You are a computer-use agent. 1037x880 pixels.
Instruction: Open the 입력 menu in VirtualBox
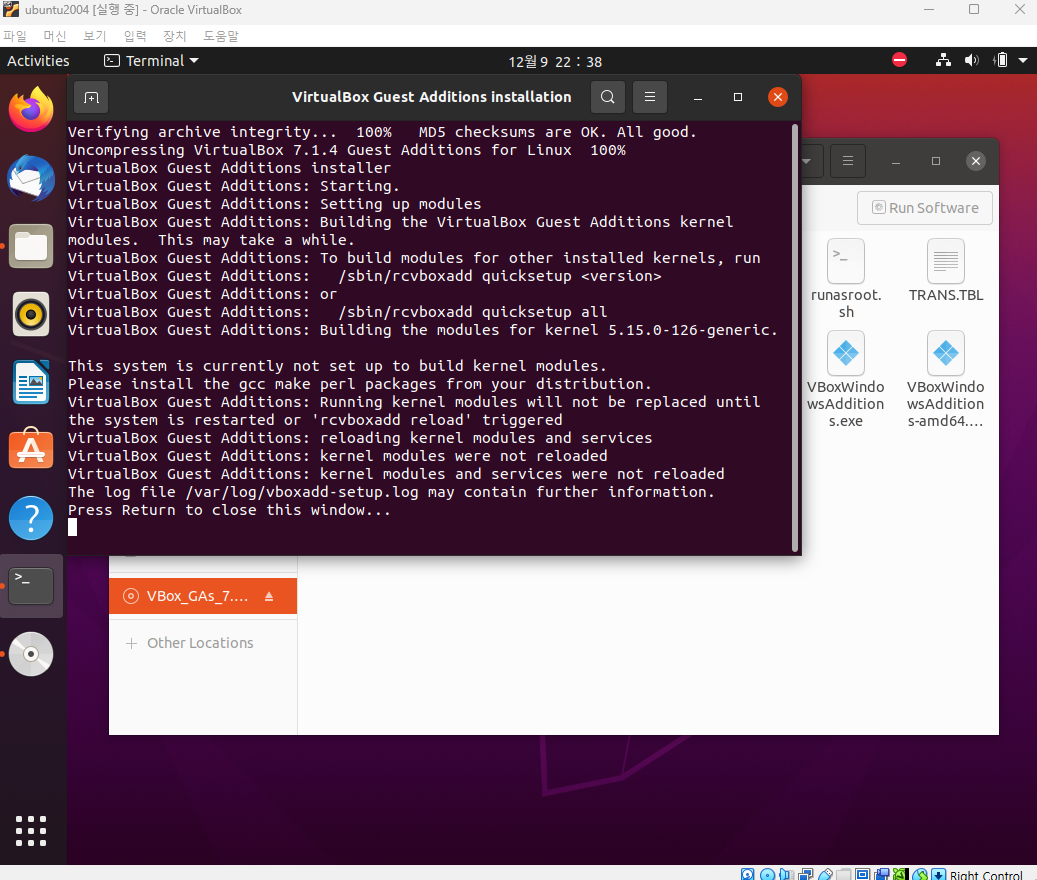(135, 36)
